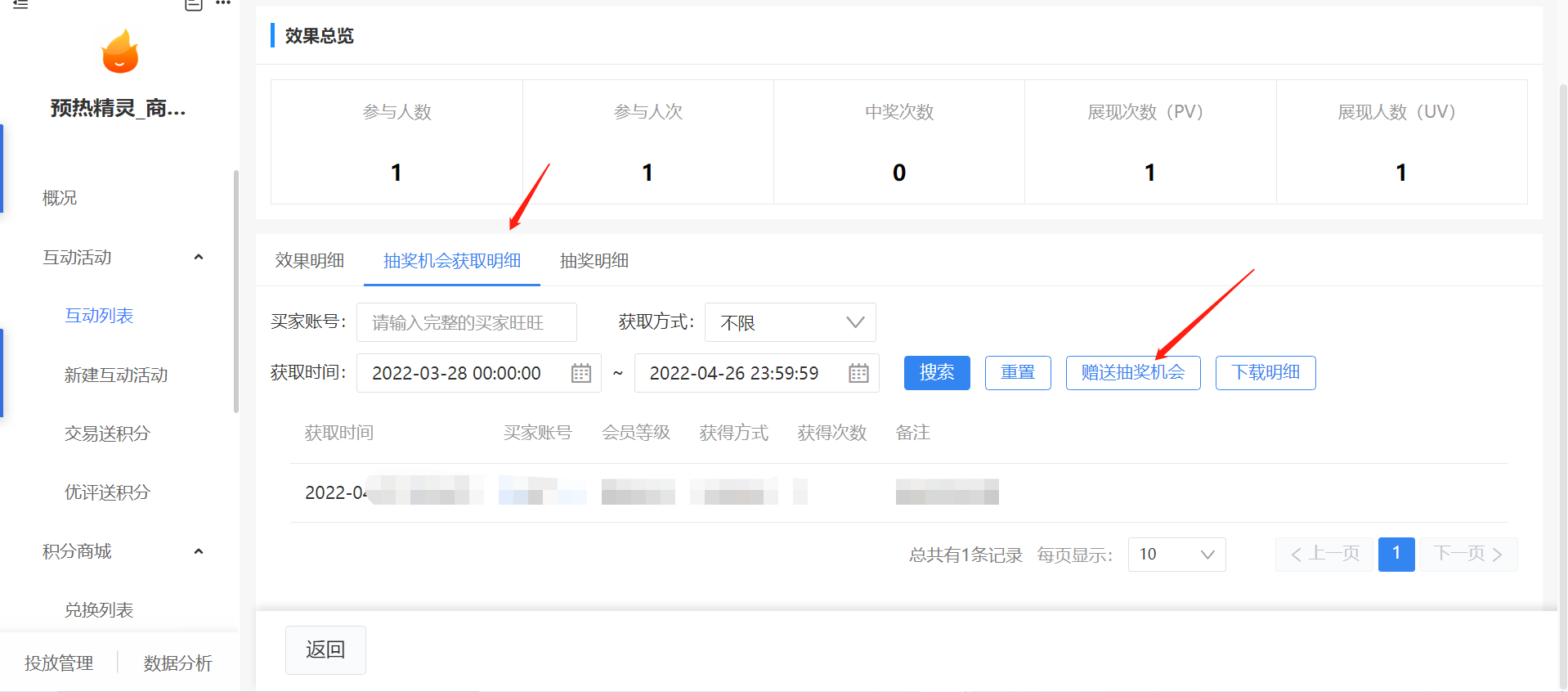This screenshot has width=1568, height=692.
Task: Open the start date calendar icon
Action: pos(581,373)
